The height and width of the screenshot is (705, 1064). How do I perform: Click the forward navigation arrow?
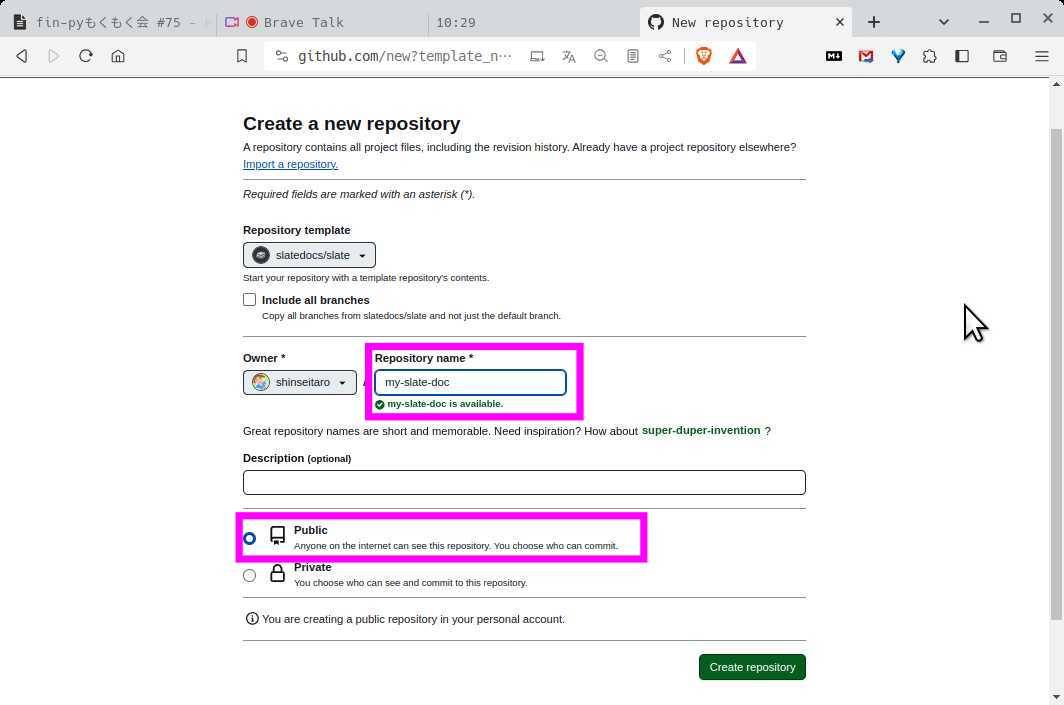pos(54,56)
